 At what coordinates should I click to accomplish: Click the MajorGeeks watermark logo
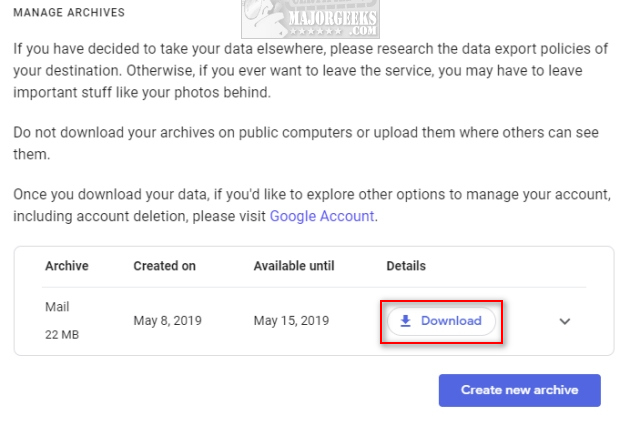click(x=310, y=19)
